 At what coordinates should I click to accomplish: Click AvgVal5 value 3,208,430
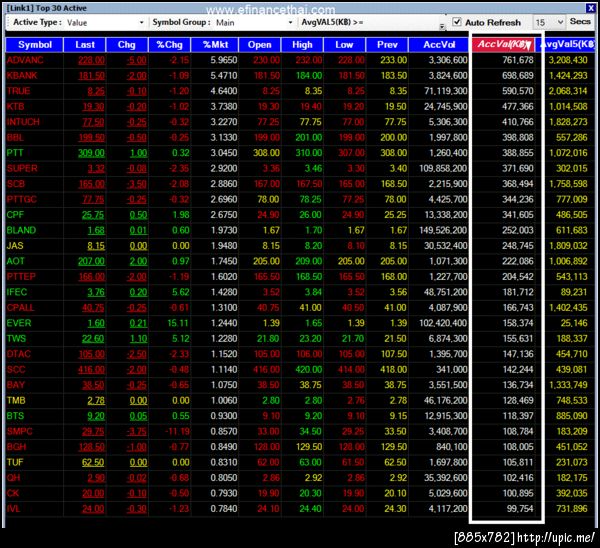[x=568, y=60]
